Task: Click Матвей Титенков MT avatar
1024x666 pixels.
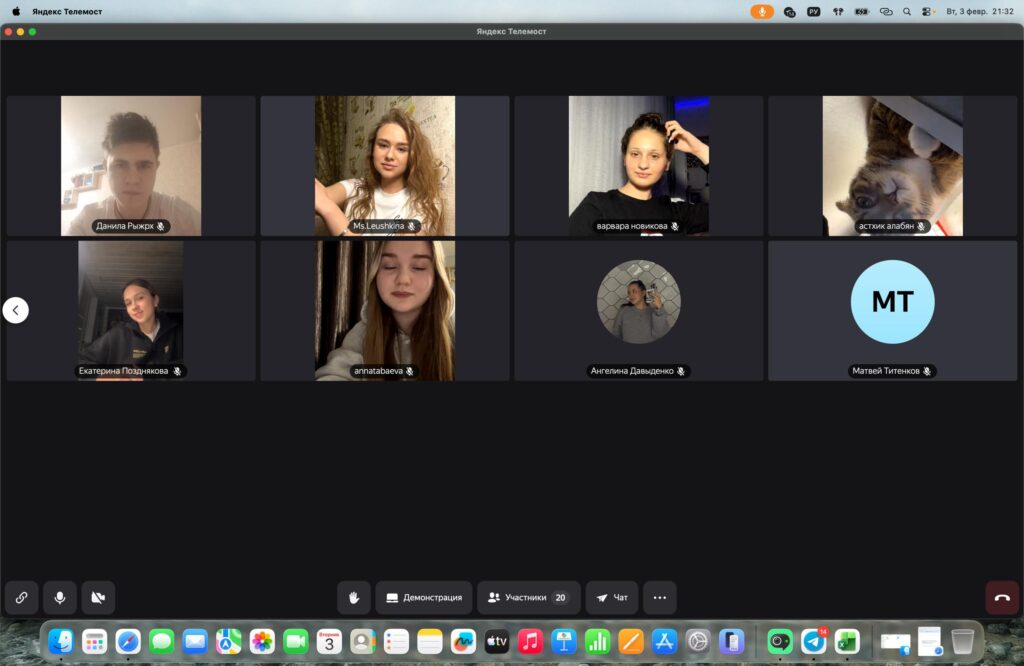Action: 892,301
